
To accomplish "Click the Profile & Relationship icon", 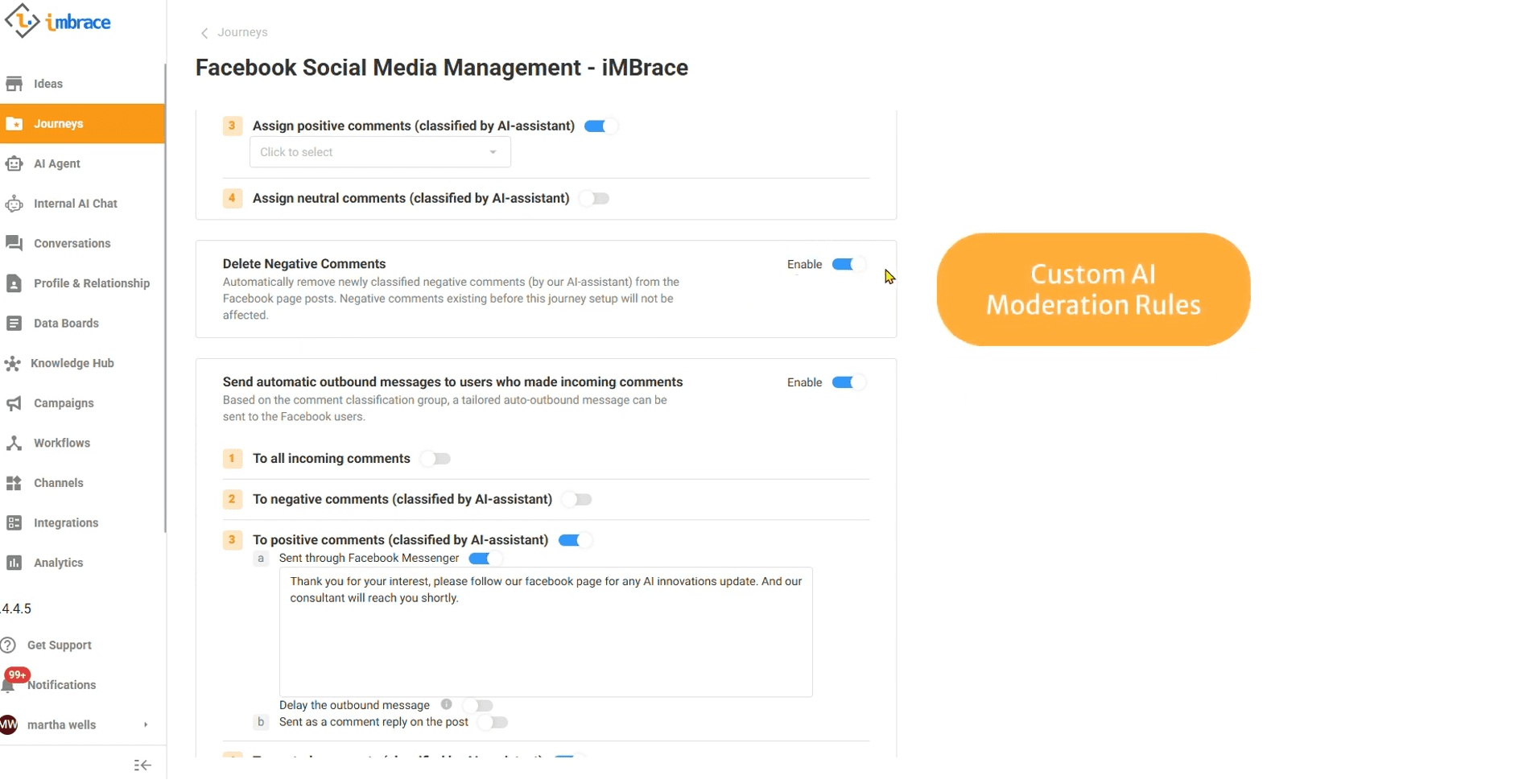I will (14, 283).
